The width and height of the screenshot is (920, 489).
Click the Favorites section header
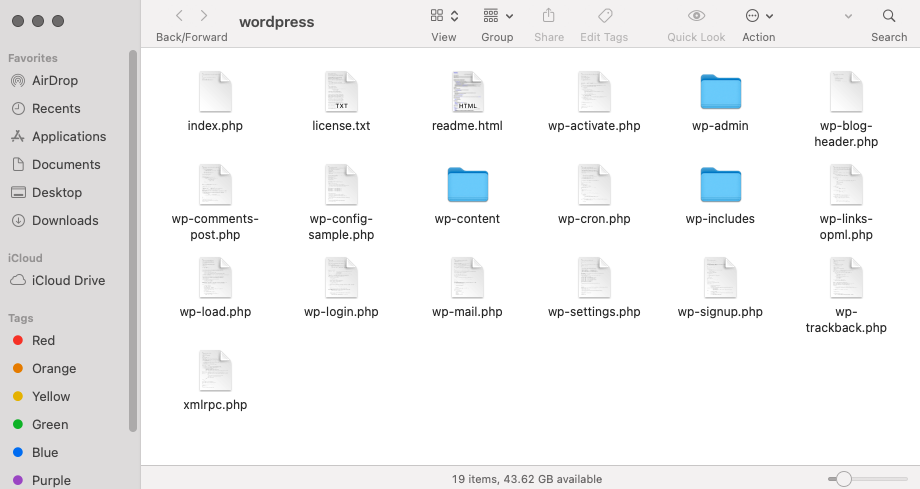[x=33, y=58]
